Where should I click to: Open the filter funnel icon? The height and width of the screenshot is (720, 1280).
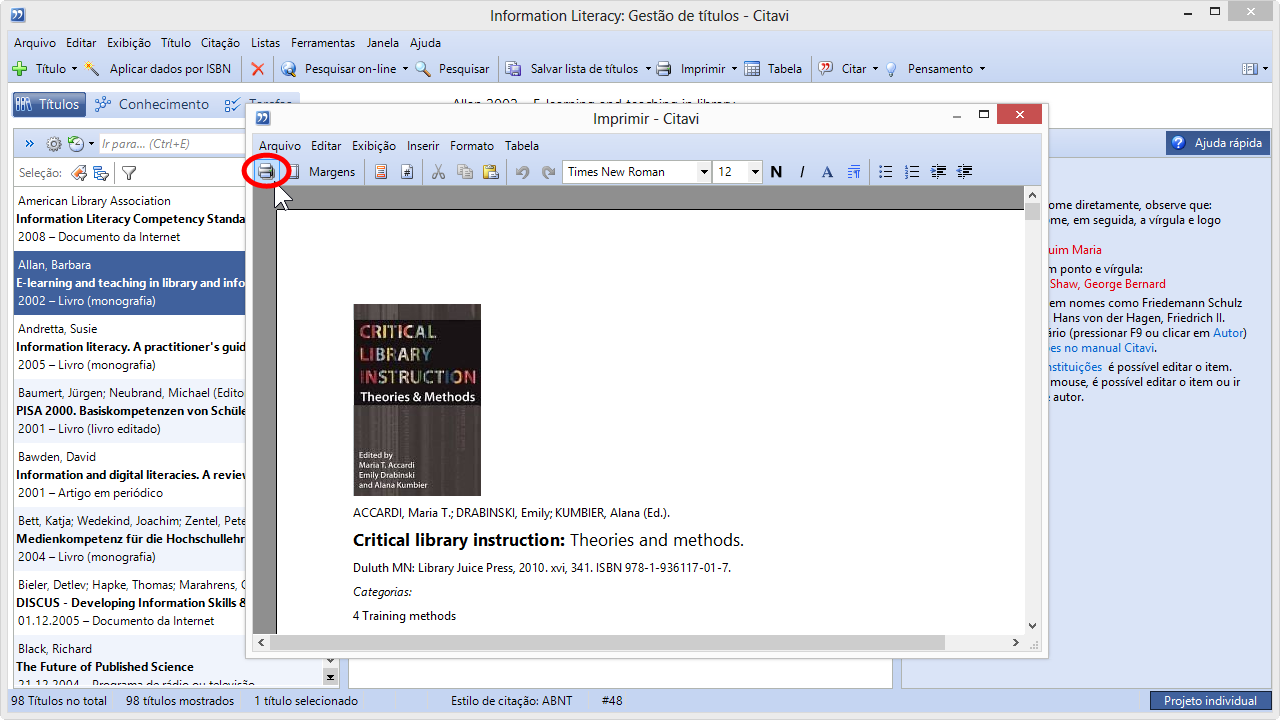pyautogui.click(x=129, y=173)
